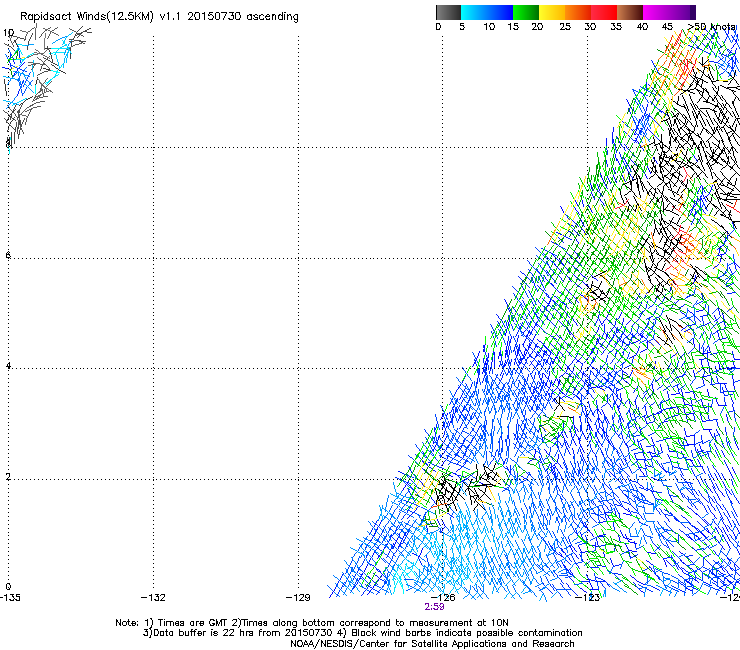This screenshot has width=740, height=650.
Task: Choose the brown 35-40 knots legend segment
Action: tap(630, 12)
